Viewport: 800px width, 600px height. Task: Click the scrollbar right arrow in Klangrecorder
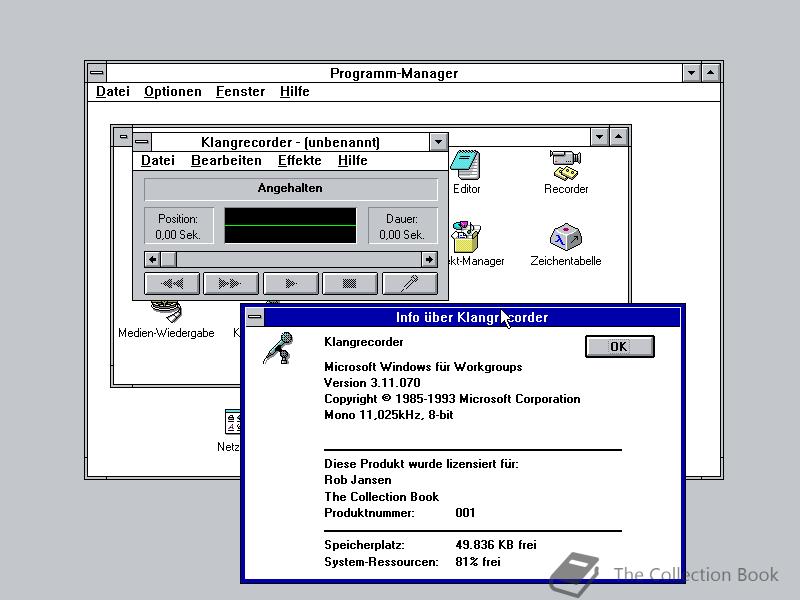pos(429,259)
